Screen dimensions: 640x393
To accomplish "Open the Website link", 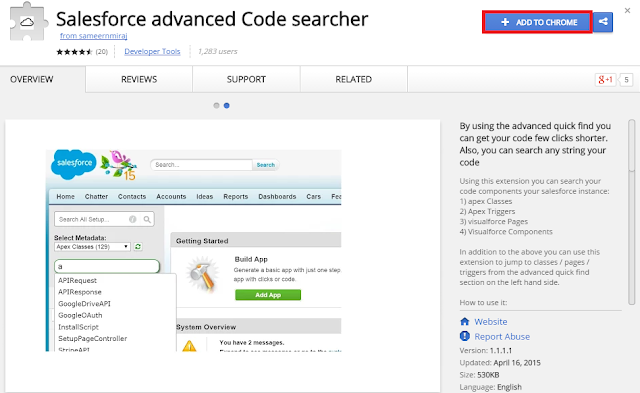I will click(491, 322).
